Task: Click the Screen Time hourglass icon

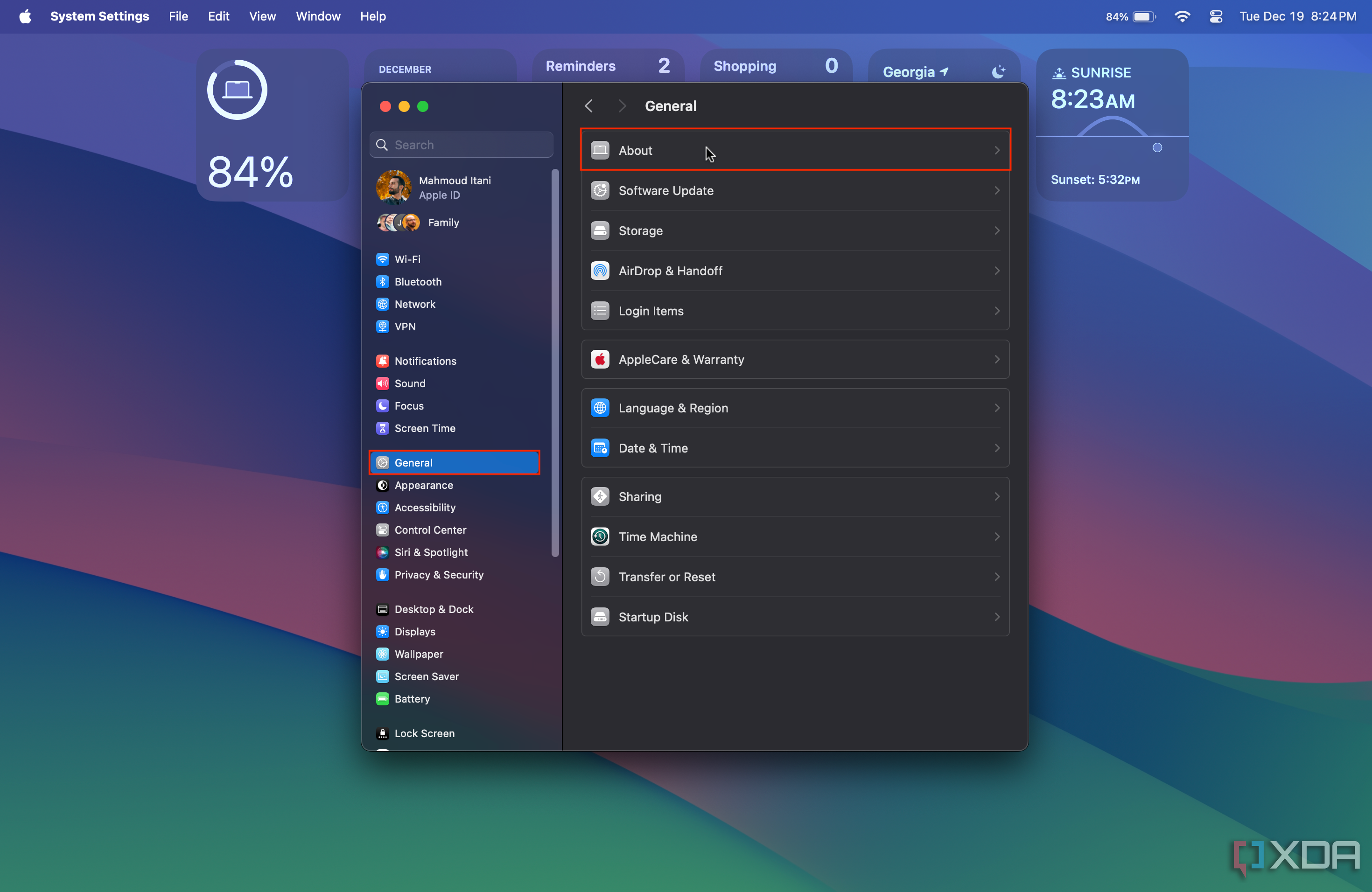Action: point(382,429)
